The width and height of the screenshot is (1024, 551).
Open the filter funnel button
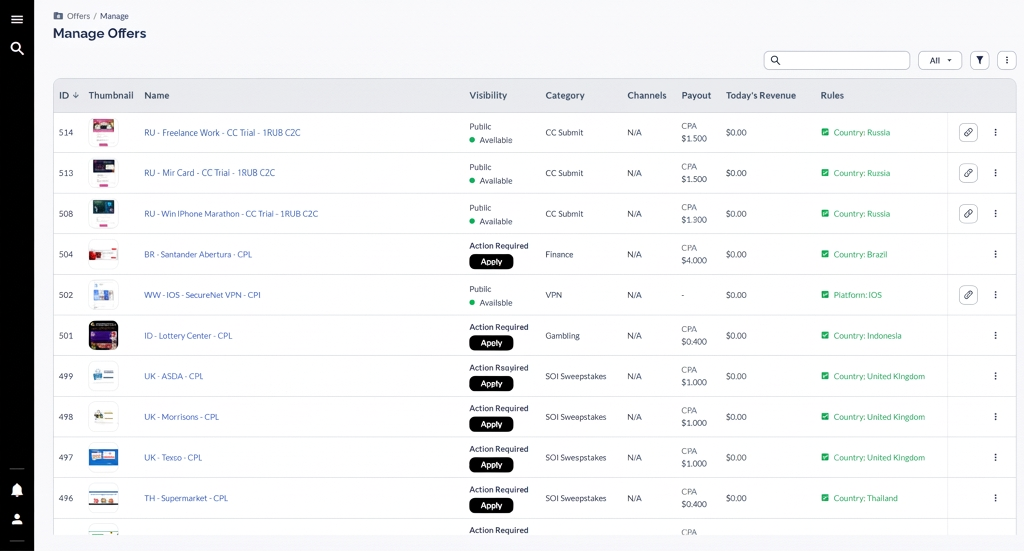point(980,60)
